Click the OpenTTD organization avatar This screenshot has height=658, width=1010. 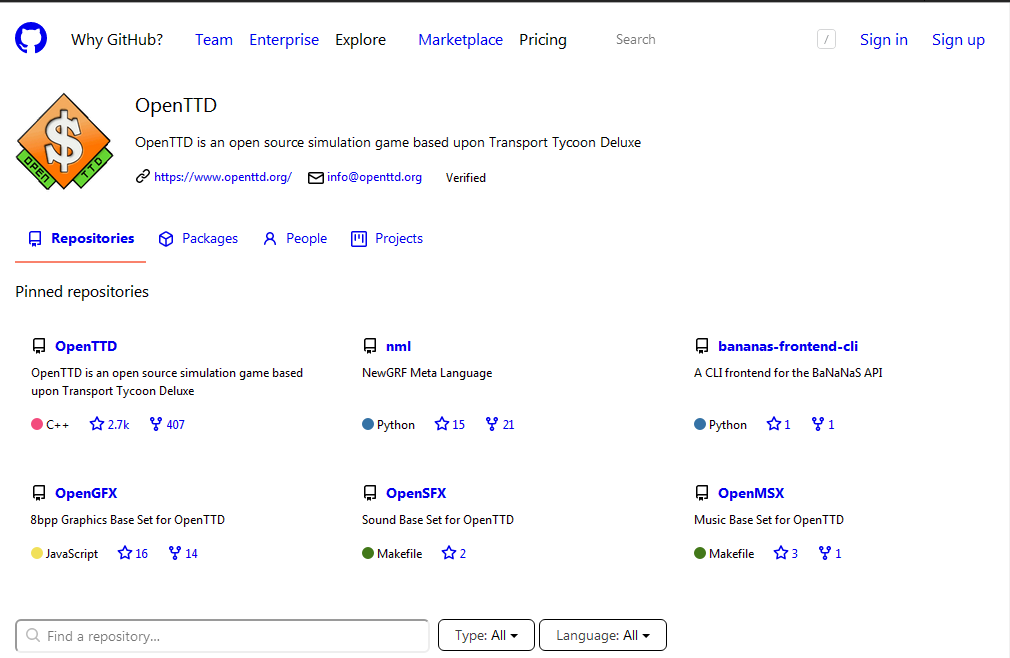tap(64, 141)
